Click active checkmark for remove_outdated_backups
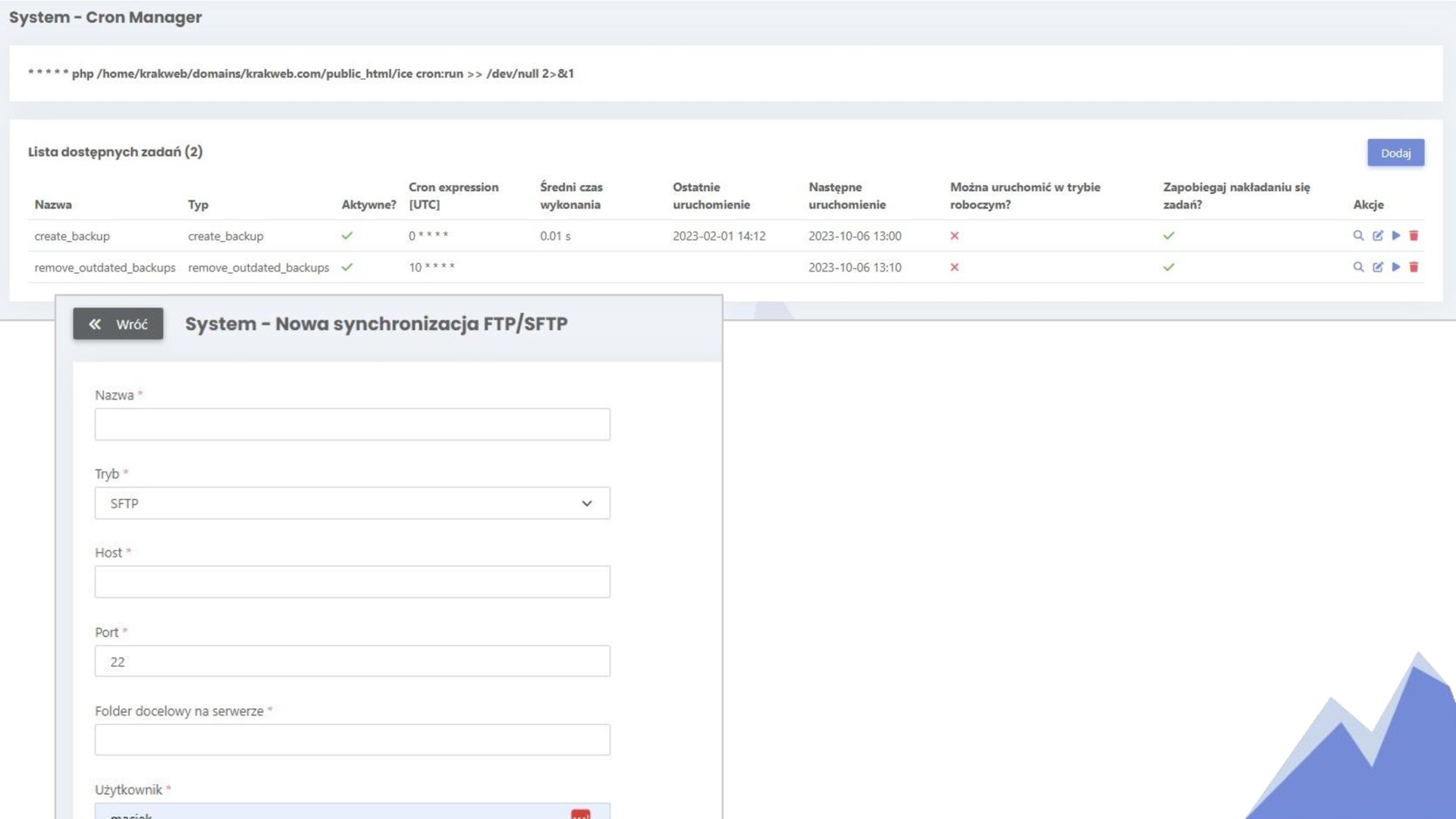The height and width of the screenshot is (819, 1456). (x=347, y=267)
